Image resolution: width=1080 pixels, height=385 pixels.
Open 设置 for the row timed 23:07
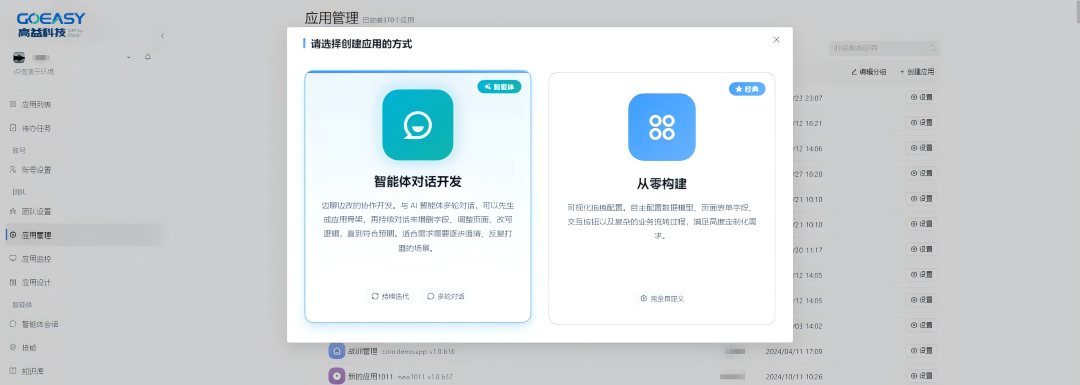pyautogui.click(x=922, y=97)
